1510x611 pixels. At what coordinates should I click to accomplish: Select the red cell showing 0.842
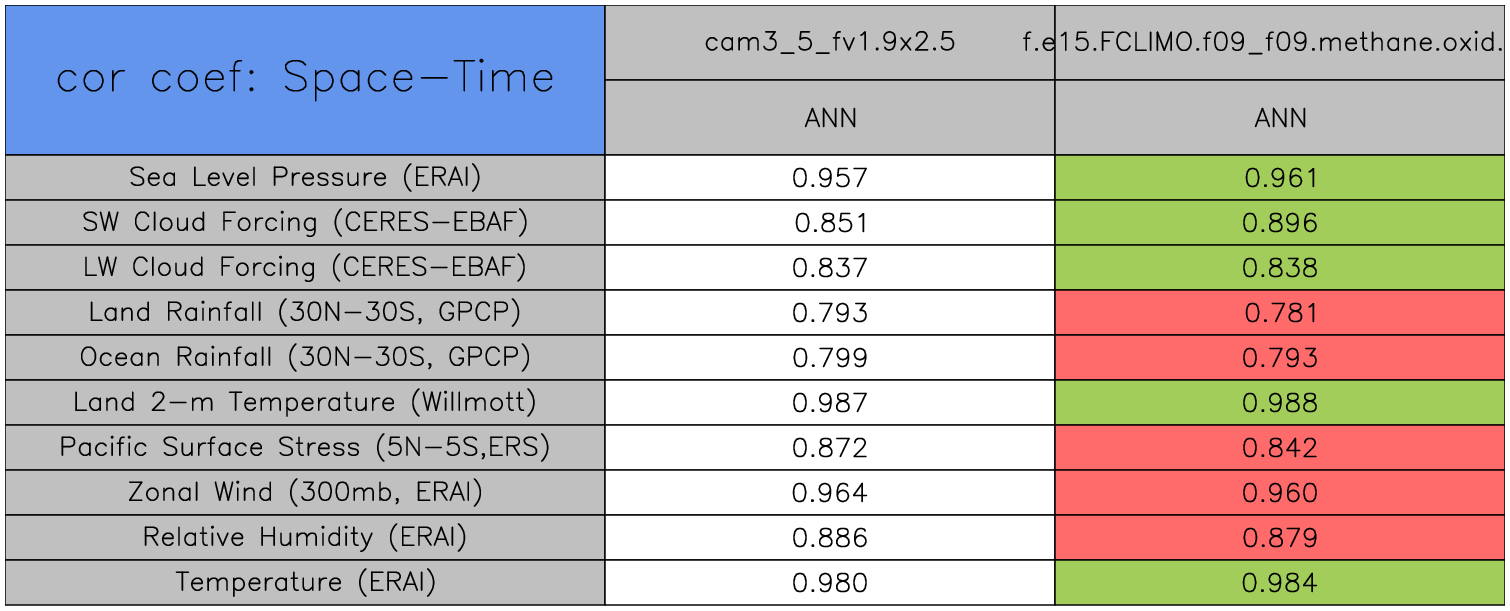pos(1280,448)
